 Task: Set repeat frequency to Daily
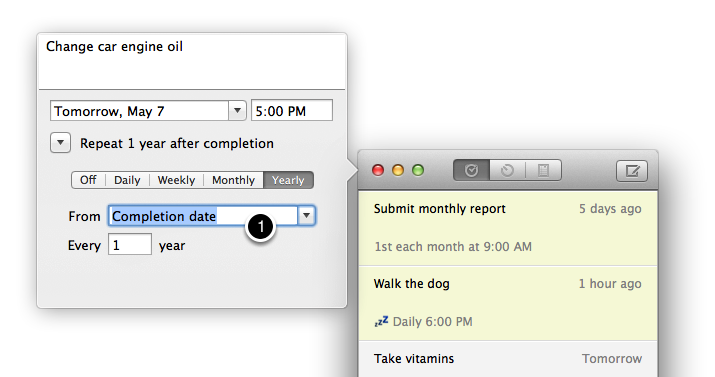(x=127, y=180)
